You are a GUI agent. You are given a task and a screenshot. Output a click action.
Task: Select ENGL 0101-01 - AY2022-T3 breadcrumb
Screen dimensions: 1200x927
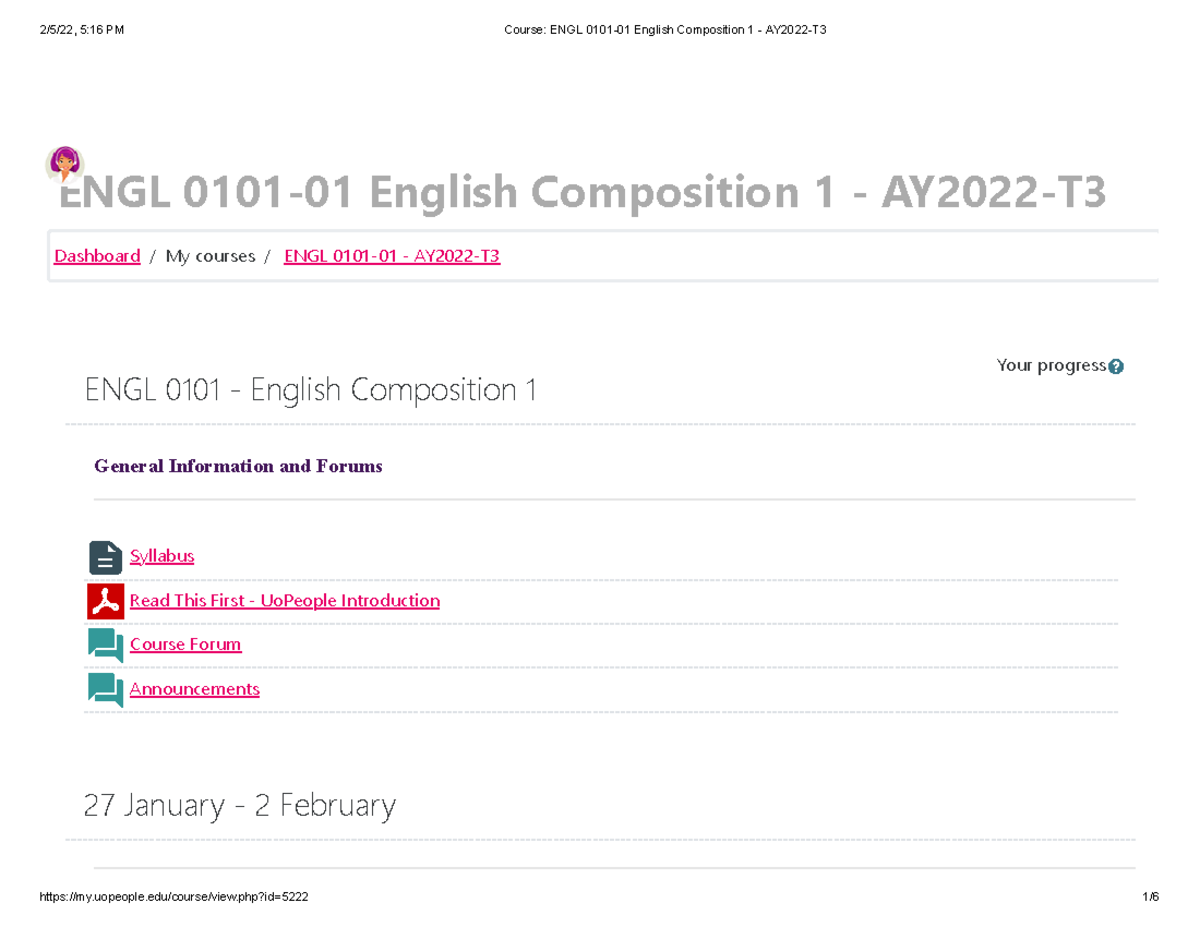point(391,255)
